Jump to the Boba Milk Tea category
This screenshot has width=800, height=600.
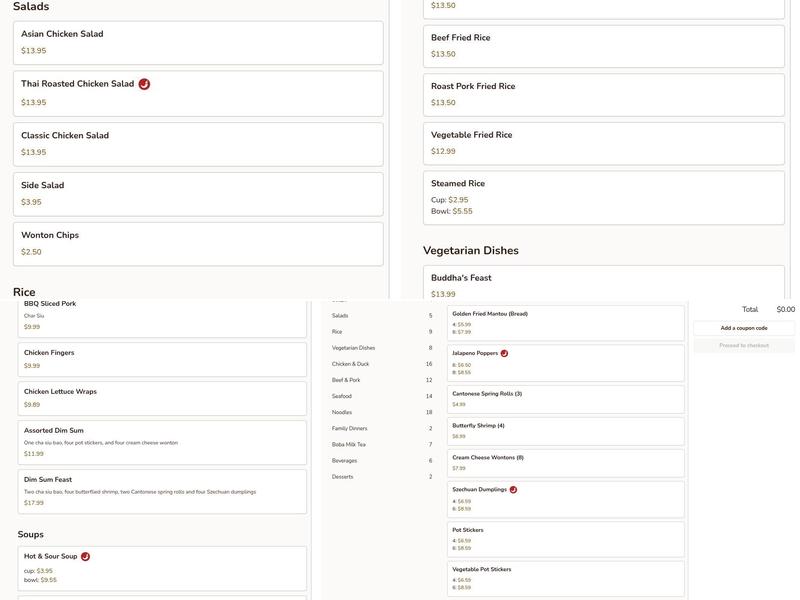click(x=348, y=444)
